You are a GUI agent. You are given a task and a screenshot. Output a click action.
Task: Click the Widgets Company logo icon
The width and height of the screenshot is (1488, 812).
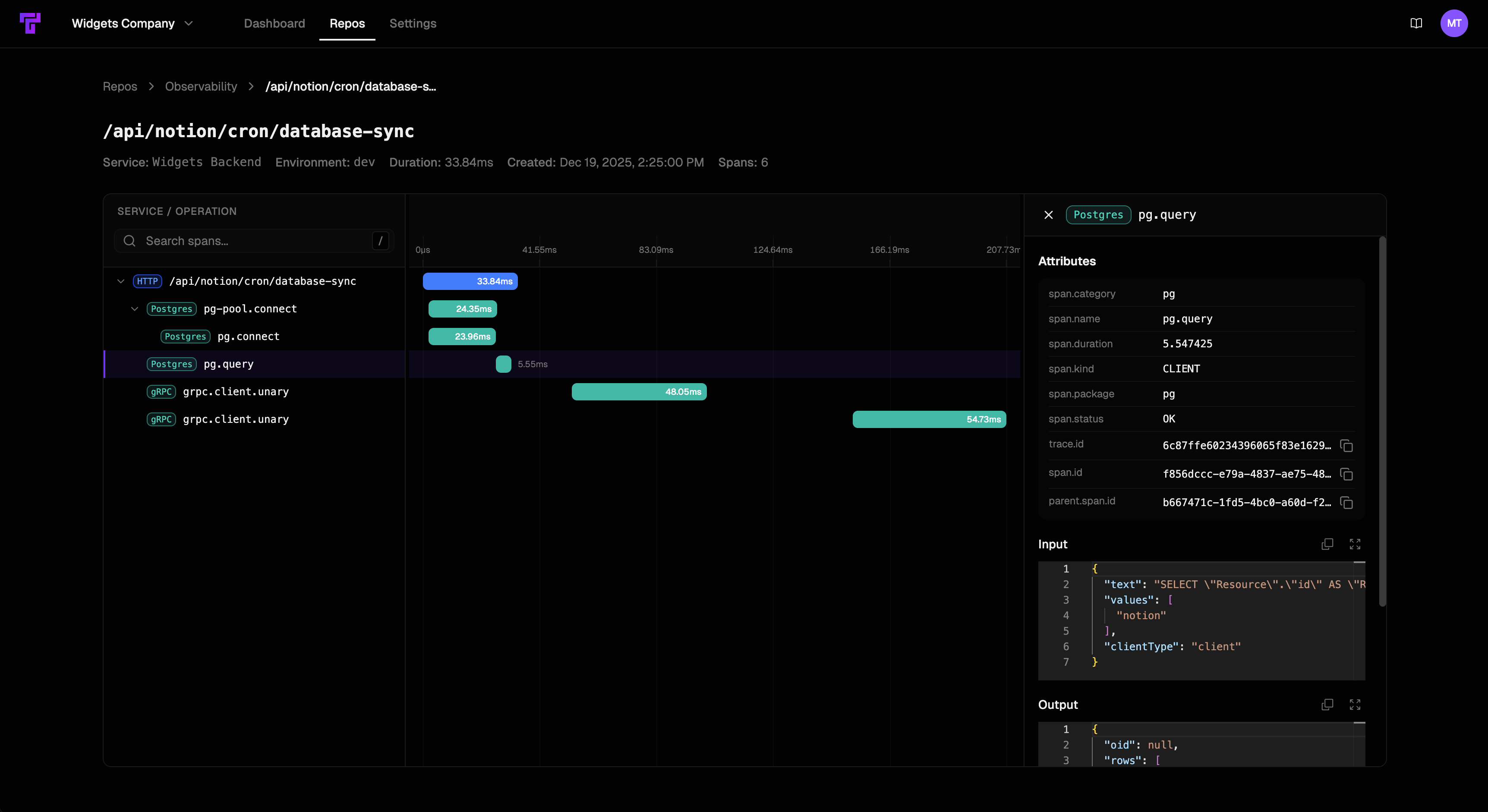[x=31, y=23]
